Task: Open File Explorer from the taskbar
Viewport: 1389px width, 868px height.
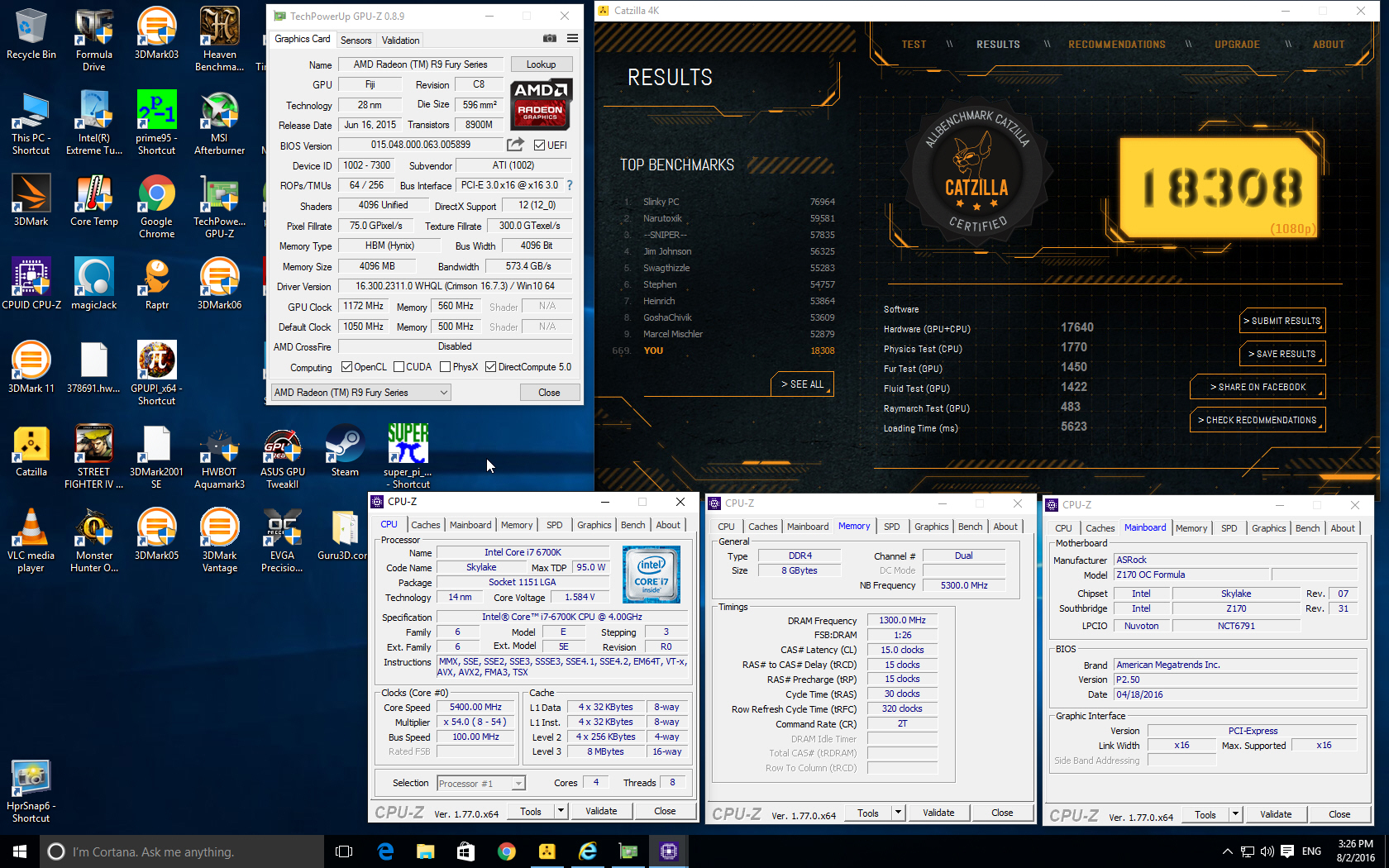Action: coord(425,851)
